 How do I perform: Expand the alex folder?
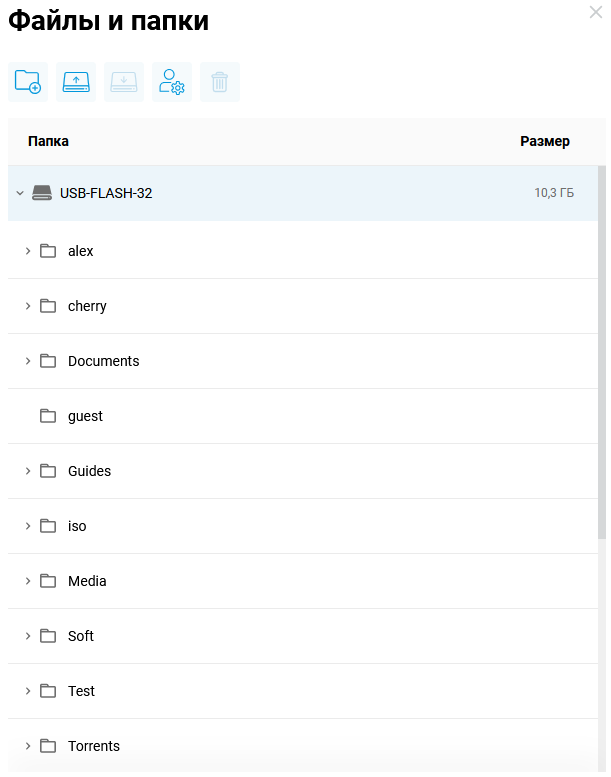[x=28, y=251]
